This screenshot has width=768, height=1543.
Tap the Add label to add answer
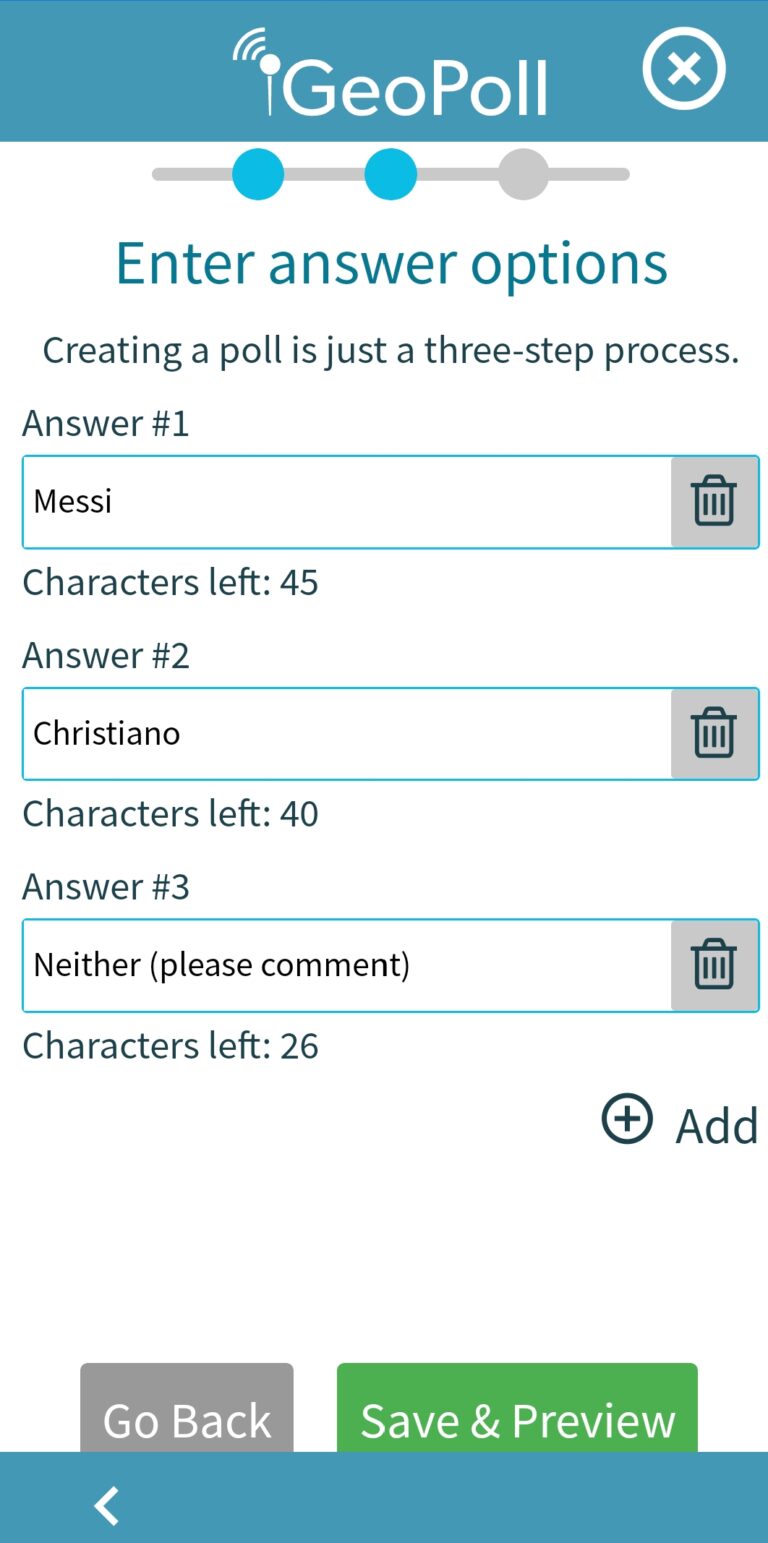pyautogui.click(x=716, y=1126)
